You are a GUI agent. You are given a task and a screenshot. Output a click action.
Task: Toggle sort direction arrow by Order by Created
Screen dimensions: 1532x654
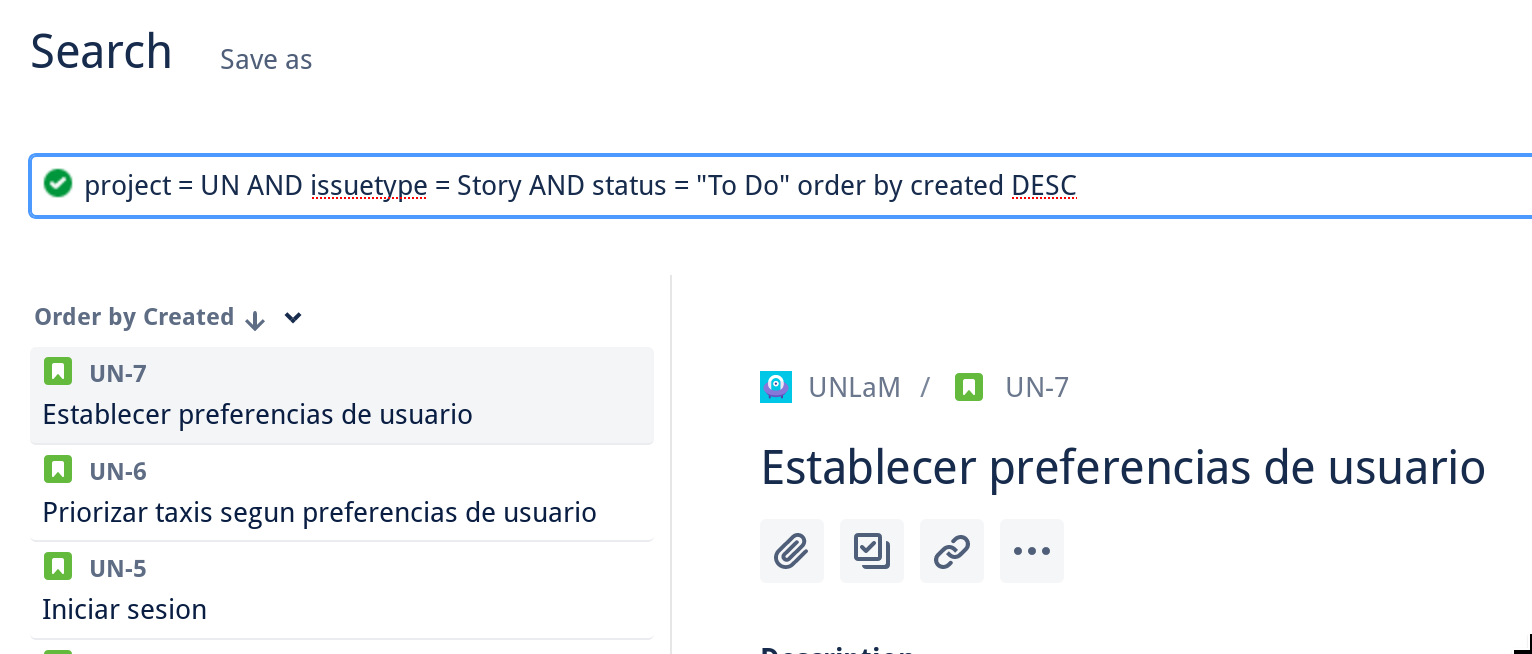[255, 319]
